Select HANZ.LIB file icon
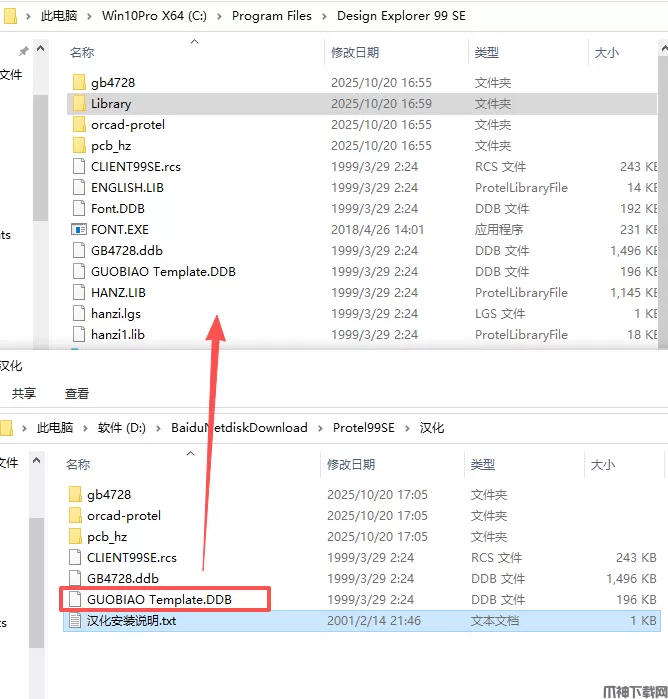Image resolution: width=668 pixels, height=699 pixels. click(x=79, y=292)
